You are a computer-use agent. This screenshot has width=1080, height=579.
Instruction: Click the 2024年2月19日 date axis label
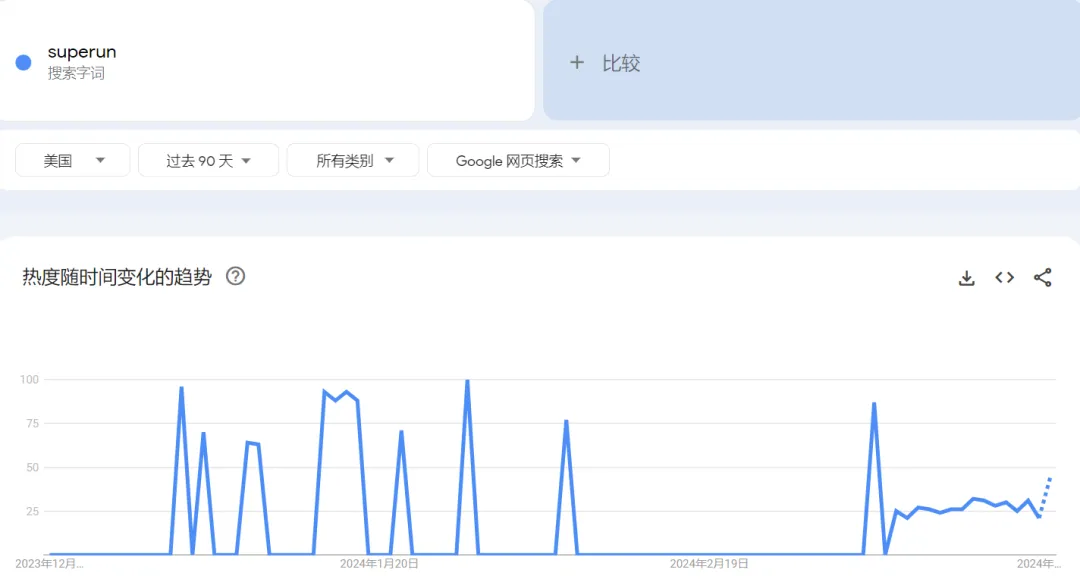click(708, 564)
